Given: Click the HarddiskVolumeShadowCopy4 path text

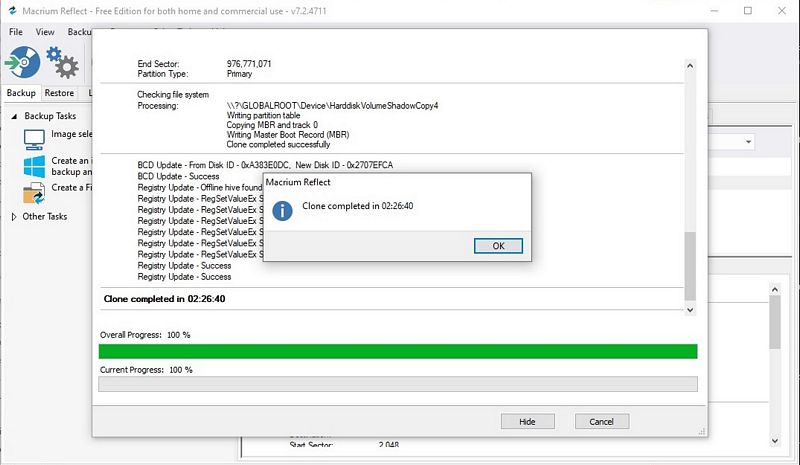Looking at the screenshot, I should point(332,106).
